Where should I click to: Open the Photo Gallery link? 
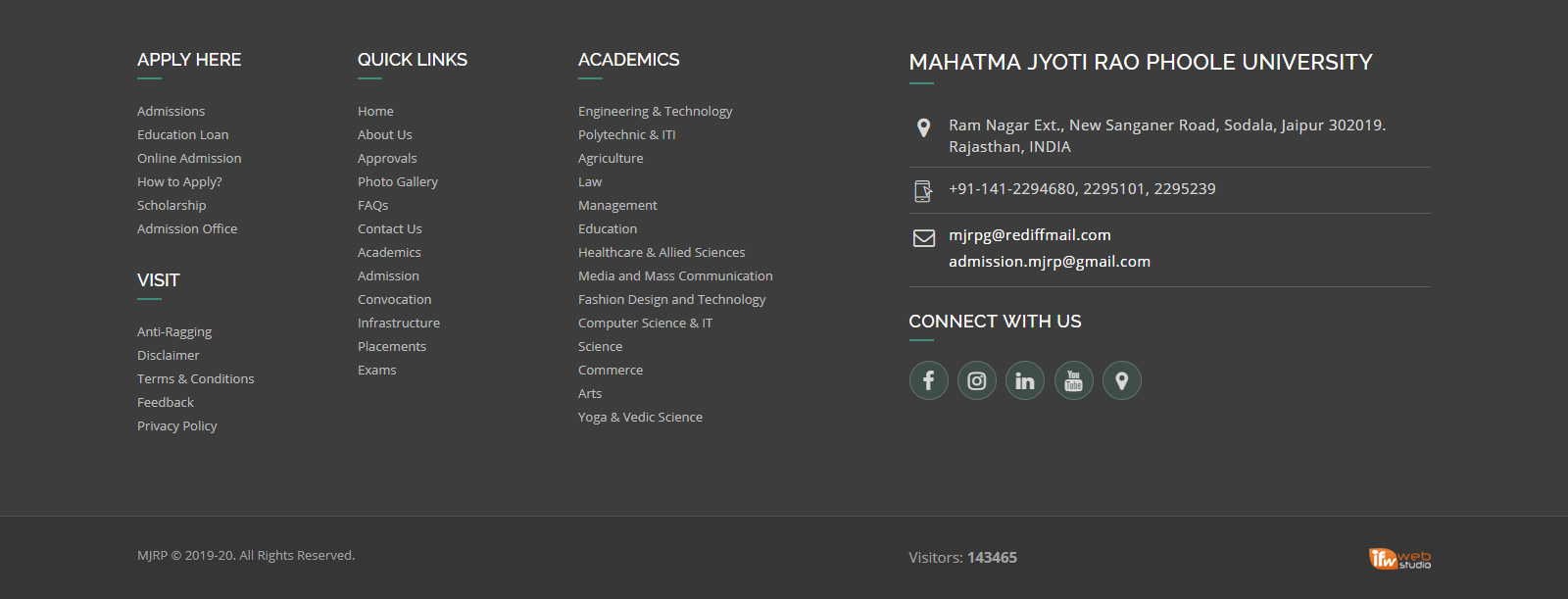[x=398, y=182]
